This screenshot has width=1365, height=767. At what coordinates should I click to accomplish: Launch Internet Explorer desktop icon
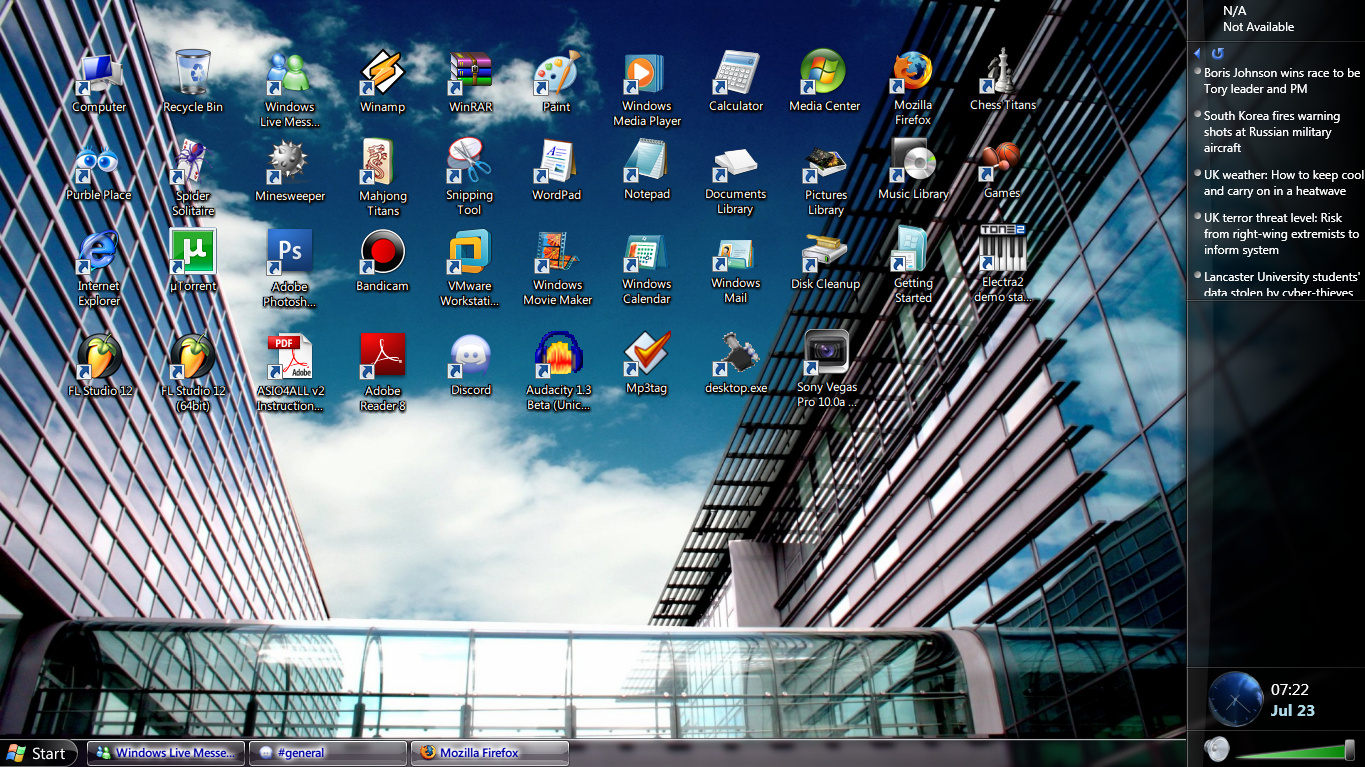[x=99, y=267]
